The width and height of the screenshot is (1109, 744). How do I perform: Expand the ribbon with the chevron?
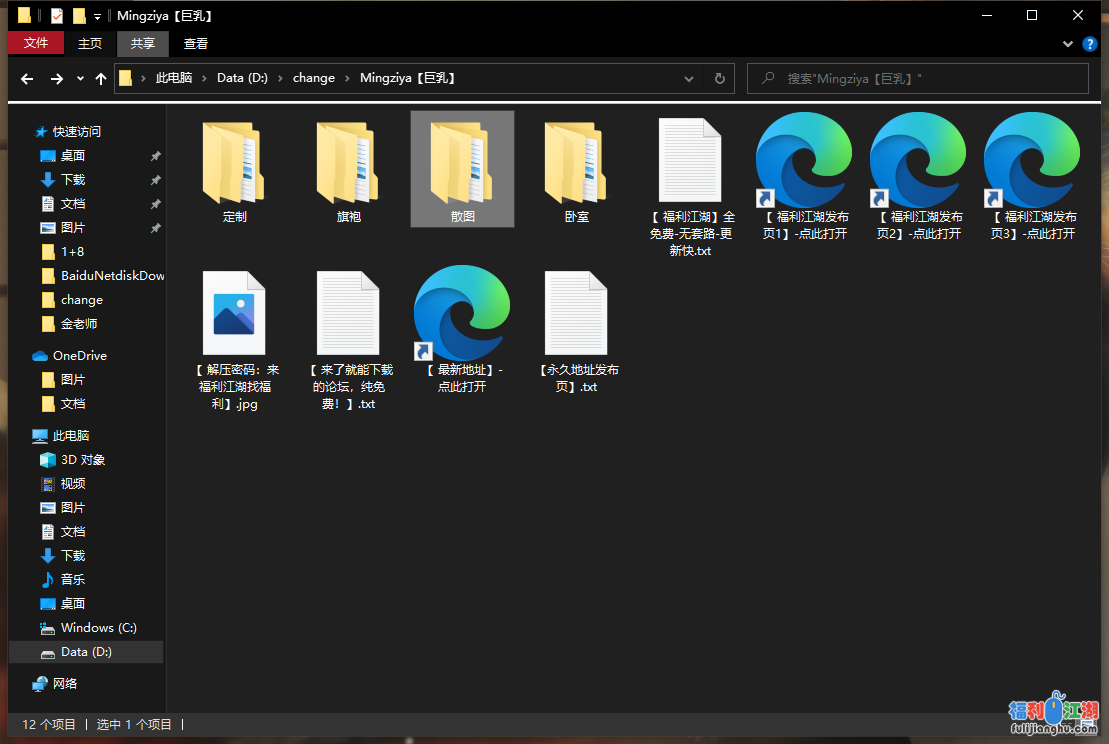click(1067, 44)
